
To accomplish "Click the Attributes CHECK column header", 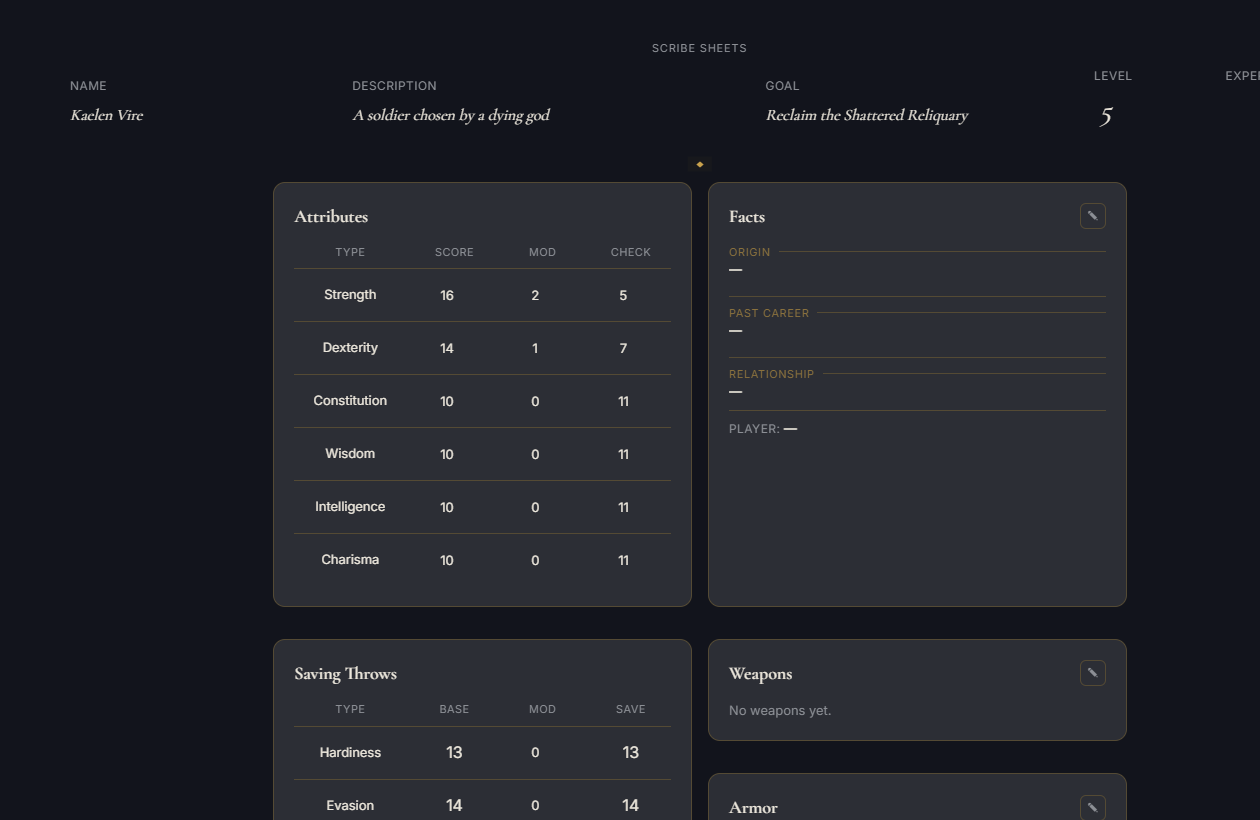I will 631,252.
